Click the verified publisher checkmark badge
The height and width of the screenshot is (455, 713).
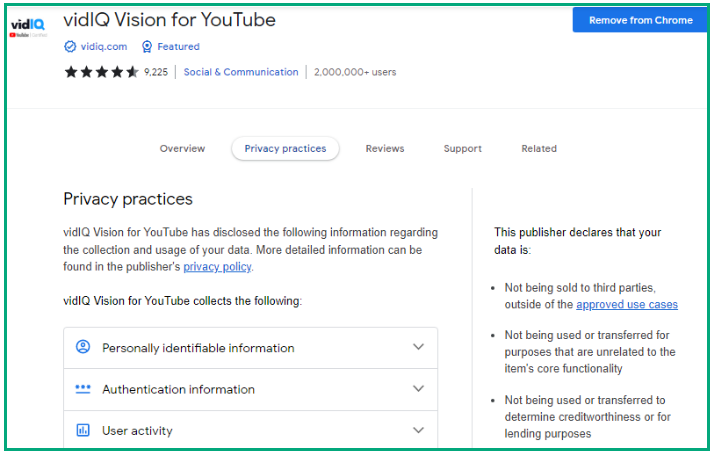click(70, 46)
